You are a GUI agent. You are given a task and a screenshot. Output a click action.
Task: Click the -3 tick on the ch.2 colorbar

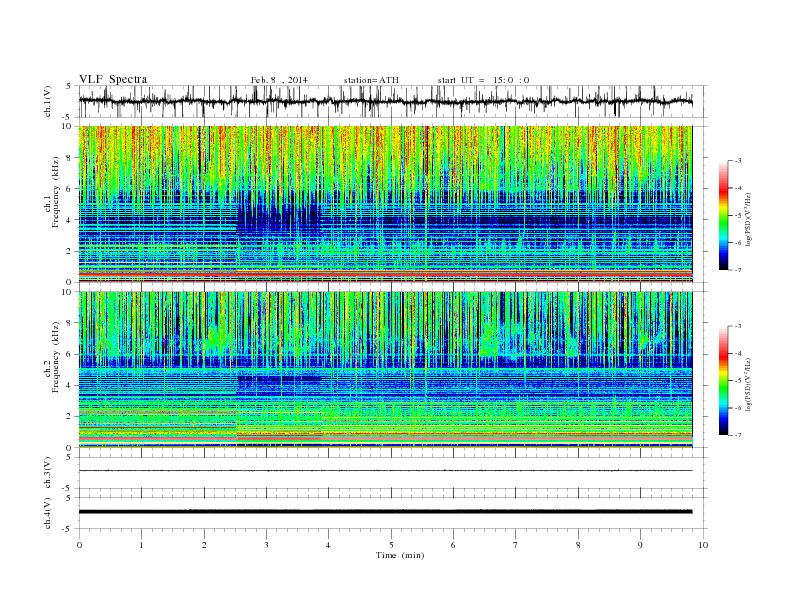738,326
